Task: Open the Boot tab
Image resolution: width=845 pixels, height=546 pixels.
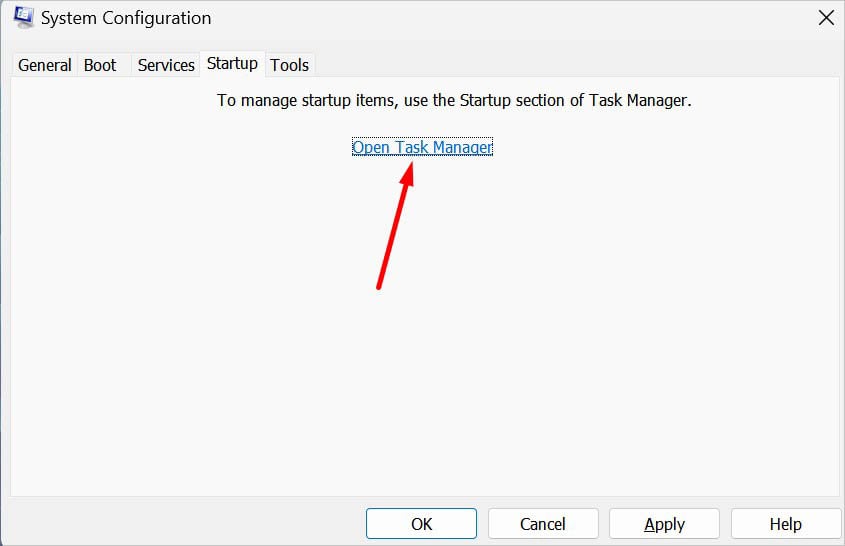Action: [100, 65]
